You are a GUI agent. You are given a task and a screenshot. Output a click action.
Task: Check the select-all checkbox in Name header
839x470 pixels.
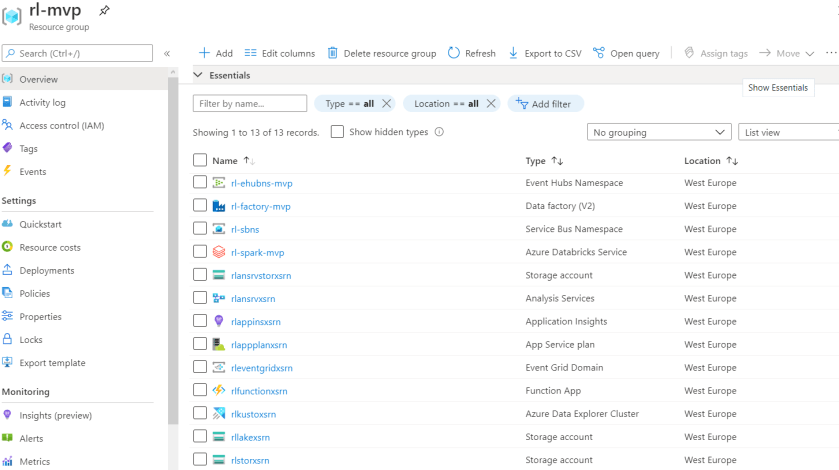pyautogui.click(x=200, y=161)
